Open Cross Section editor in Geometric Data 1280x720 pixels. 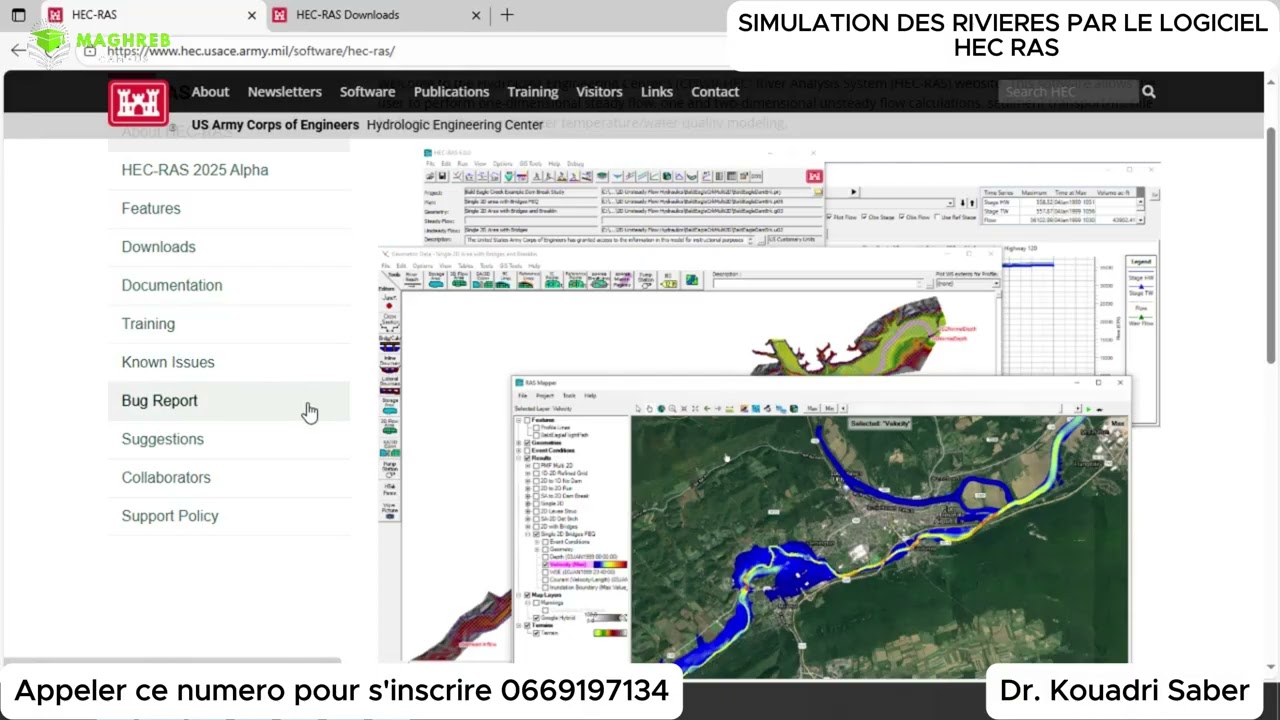(x=389, y=324)
